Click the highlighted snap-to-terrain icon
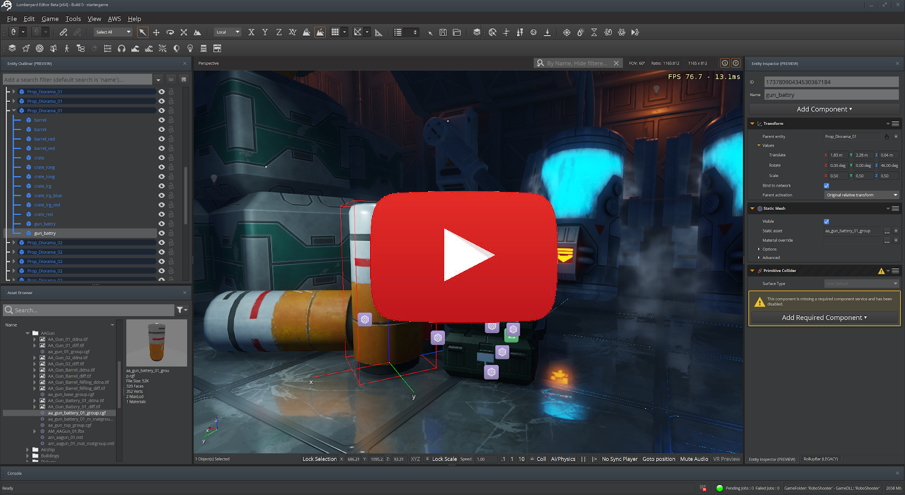Viewport: 905px width, 495px height. [x=320, y=32]
